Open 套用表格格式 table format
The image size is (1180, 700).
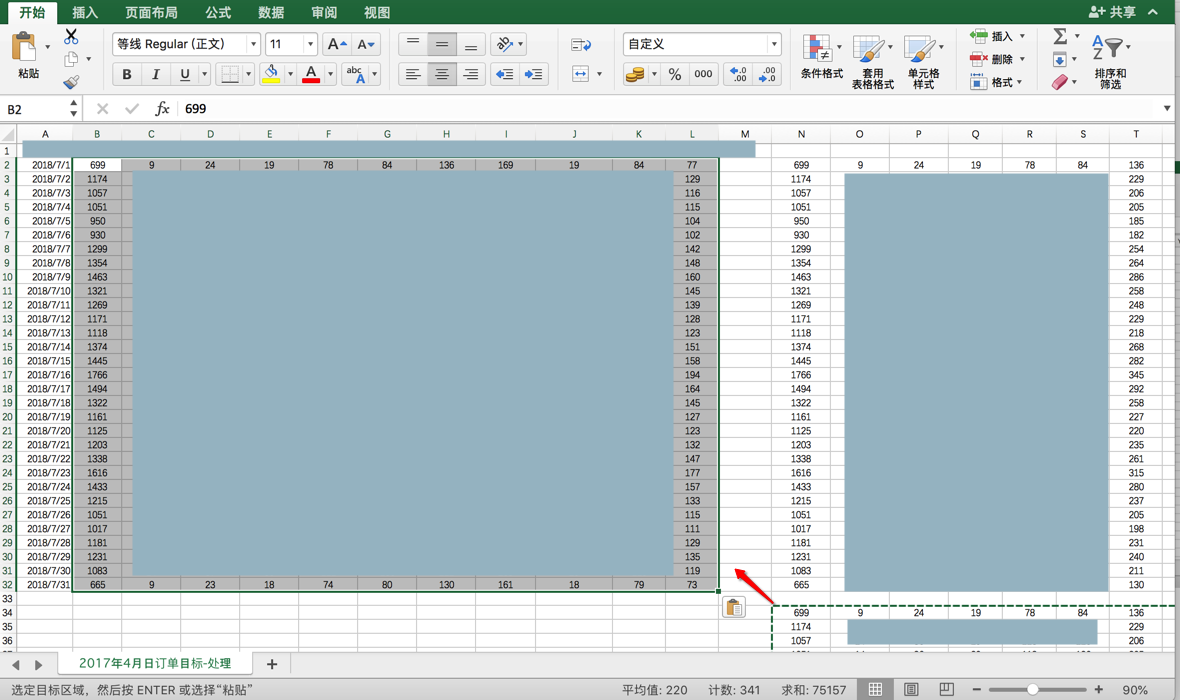click(872, 62)
